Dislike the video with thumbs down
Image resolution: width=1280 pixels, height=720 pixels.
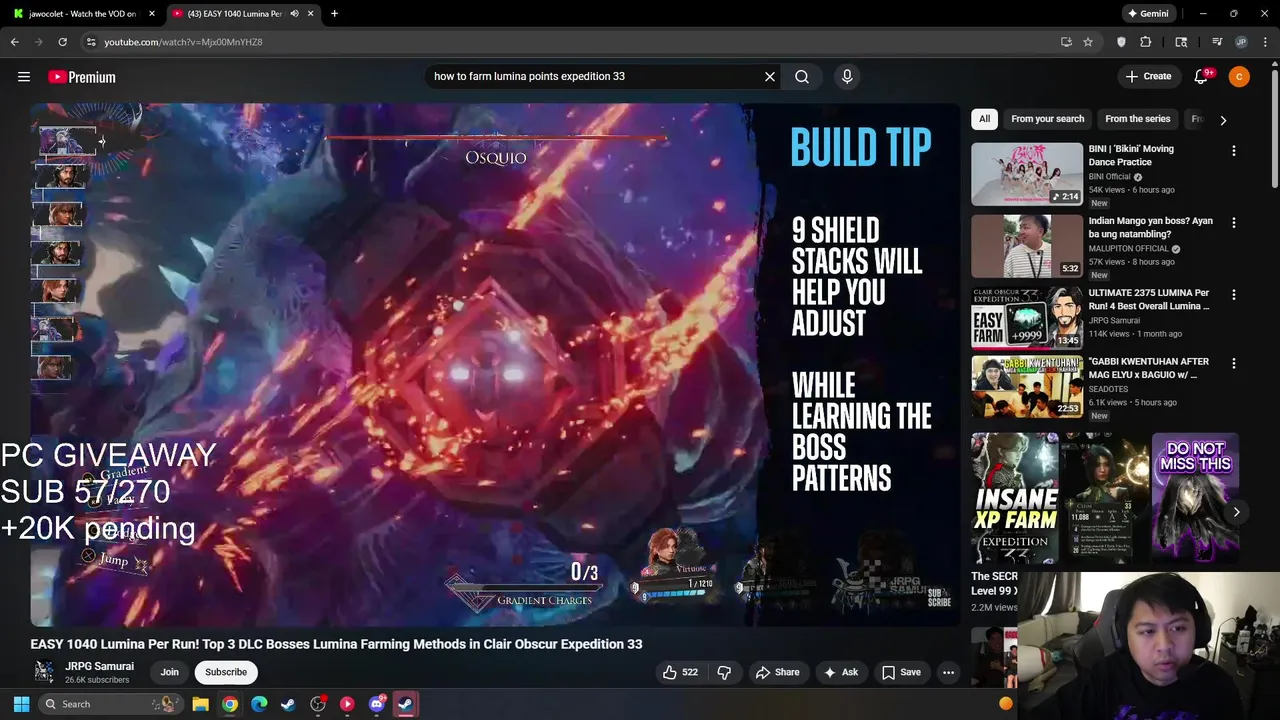point(725,672)
